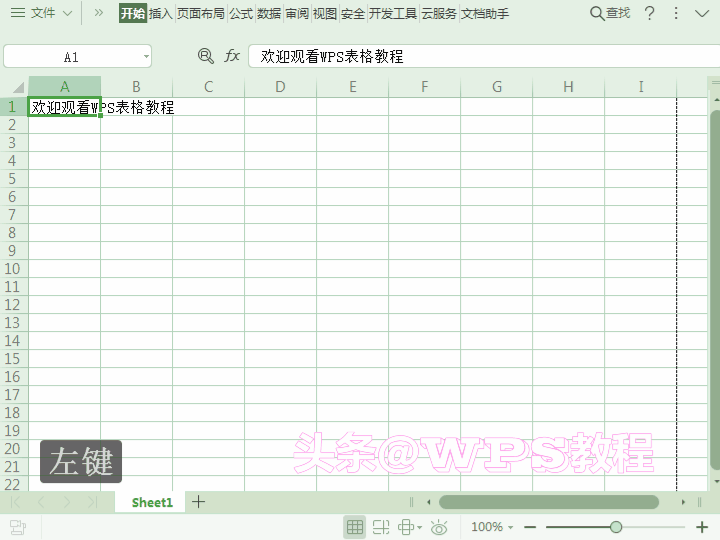Click the magnifier zoom icon beside fx
Image resolution: width=720 pixels, height=540 pixels.
(x=205, y=56)
